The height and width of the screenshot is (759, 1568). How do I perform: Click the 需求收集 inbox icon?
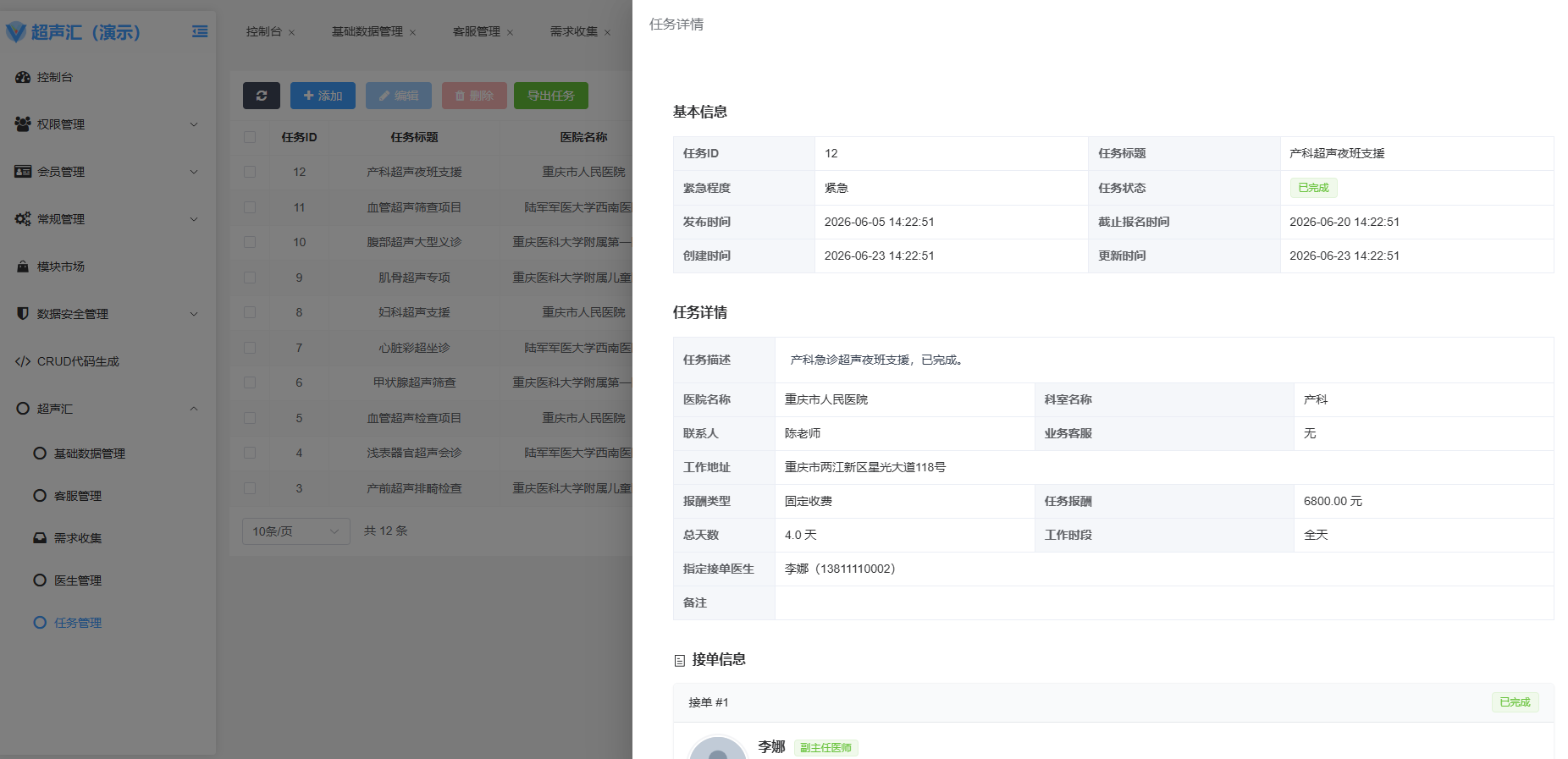pos(40,538)
